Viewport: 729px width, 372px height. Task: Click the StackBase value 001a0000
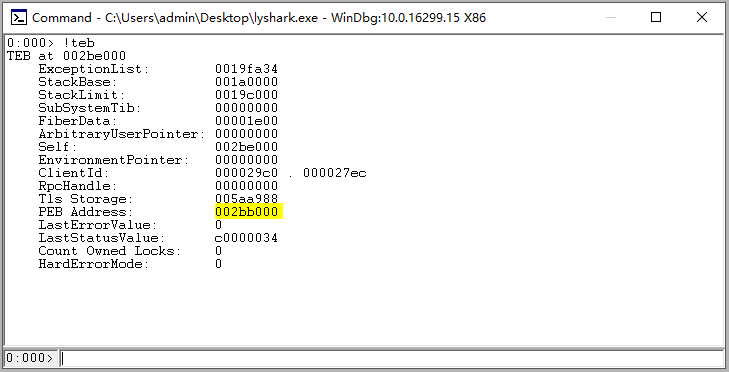pos(246,82)
